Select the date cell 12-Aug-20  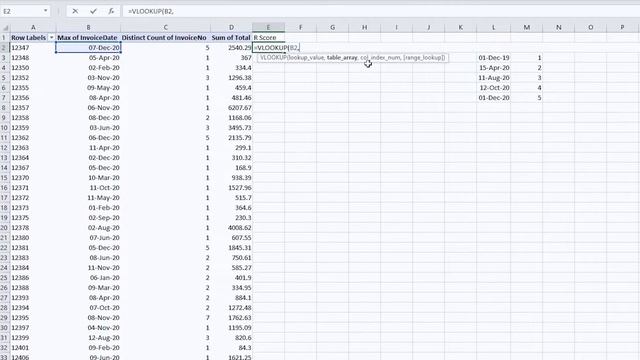pyautogui.click(x=88, y=338)
